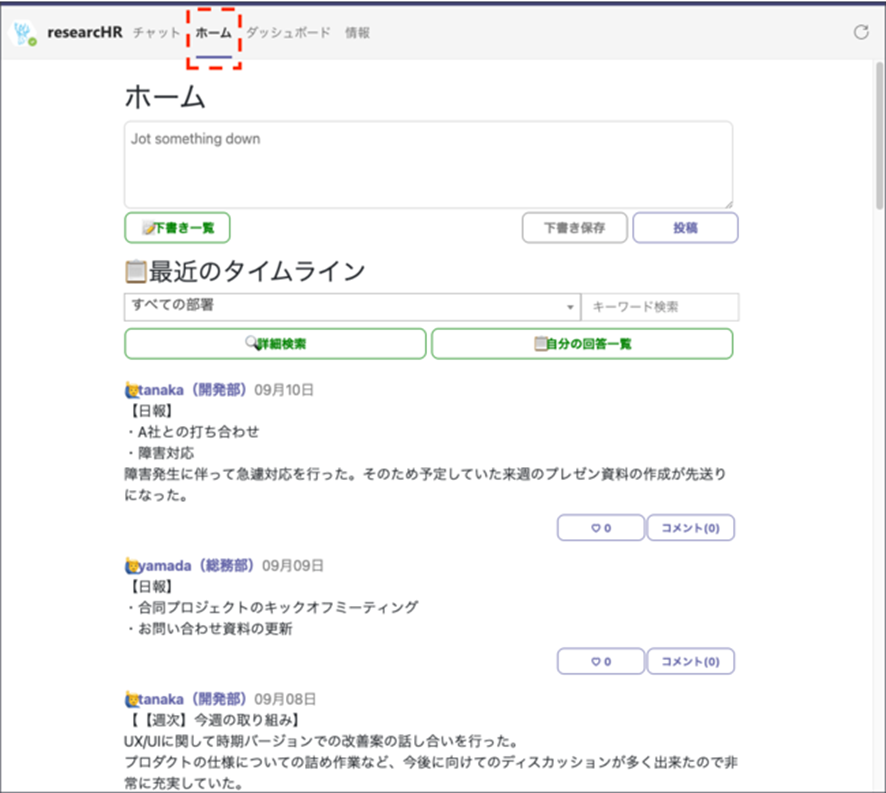Expand the すべての部署 department dropdown
The image size is (886, 793).
point(353,307)
